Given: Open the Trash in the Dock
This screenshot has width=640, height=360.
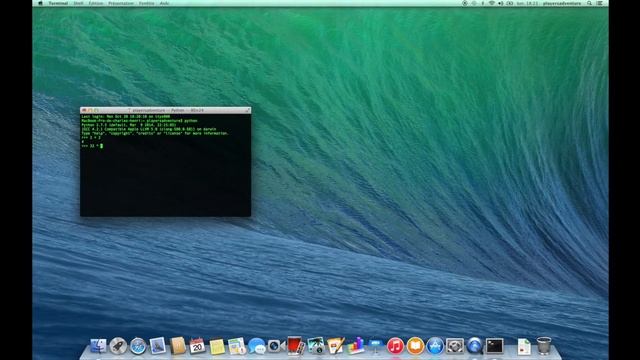Looking at the screenshot, I should 544,346.
